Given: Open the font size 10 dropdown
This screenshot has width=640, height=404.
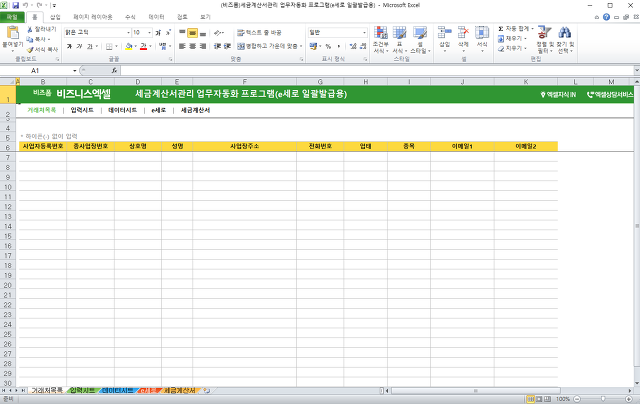Looking at the screenshot, I should click(149, 33).
